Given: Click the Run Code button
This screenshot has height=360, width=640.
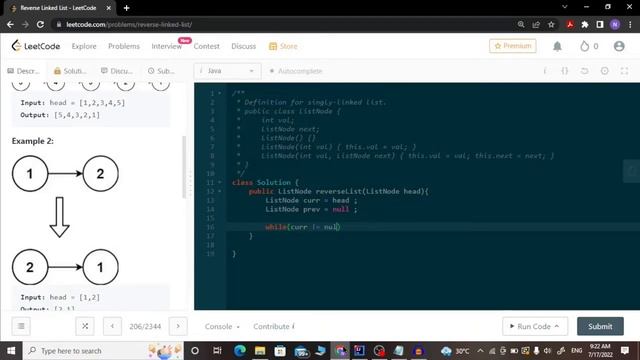Looking at the screenshot, I should pyautogui.click(x=535, y=326).
